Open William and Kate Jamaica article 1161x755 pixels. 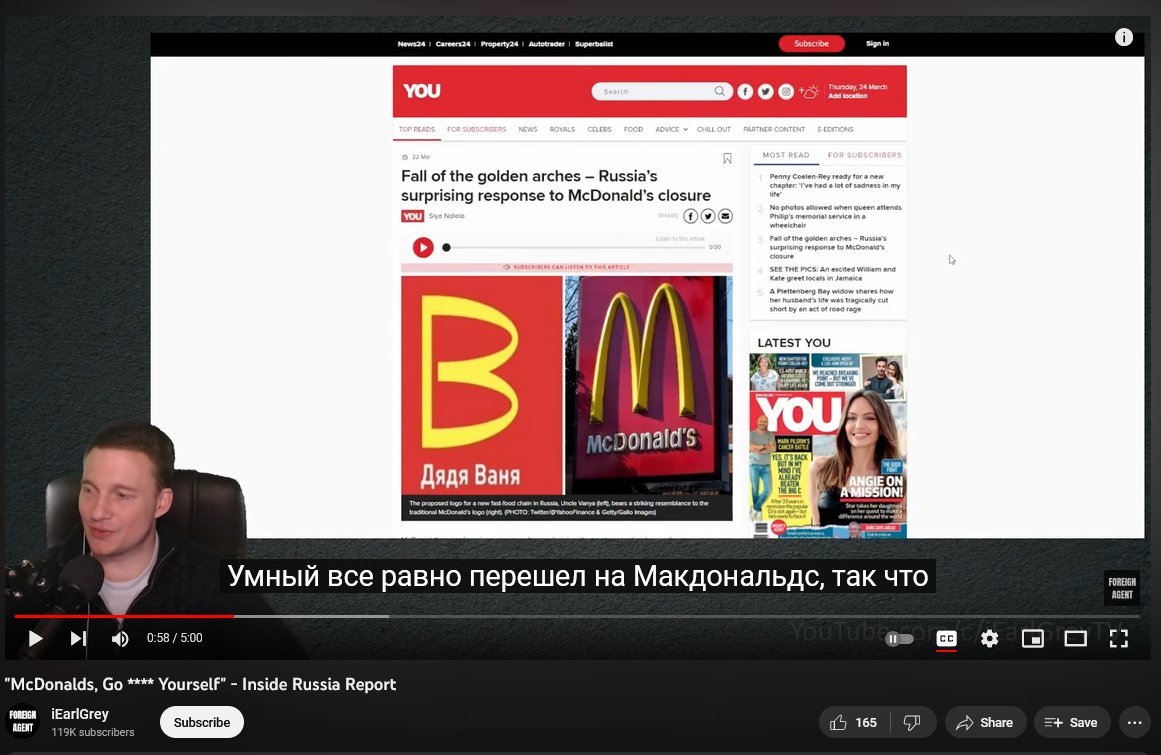click(832, 274)
